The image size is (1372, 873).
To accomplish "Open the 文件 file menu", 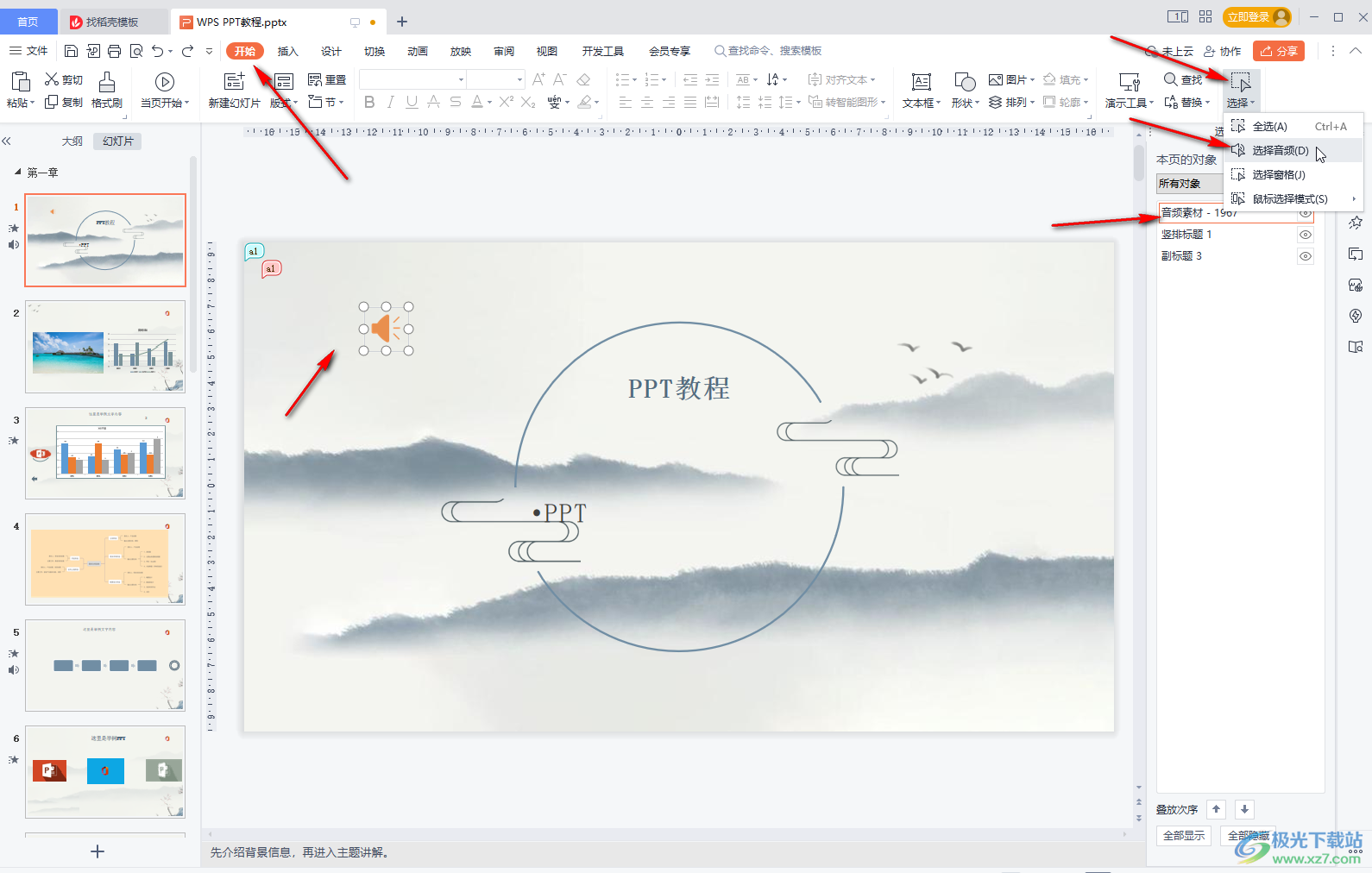I will point(28,51).
